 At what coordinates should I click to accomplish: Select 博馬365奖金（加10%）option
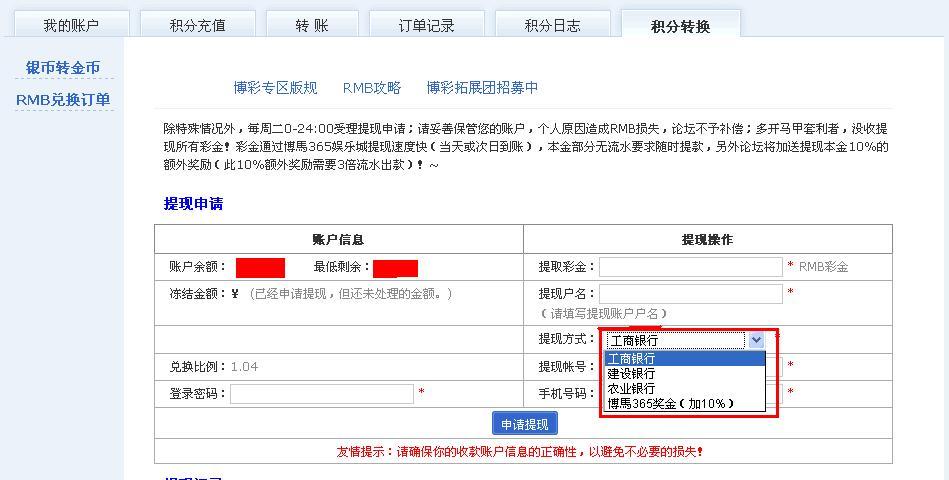tap(685, 403)
